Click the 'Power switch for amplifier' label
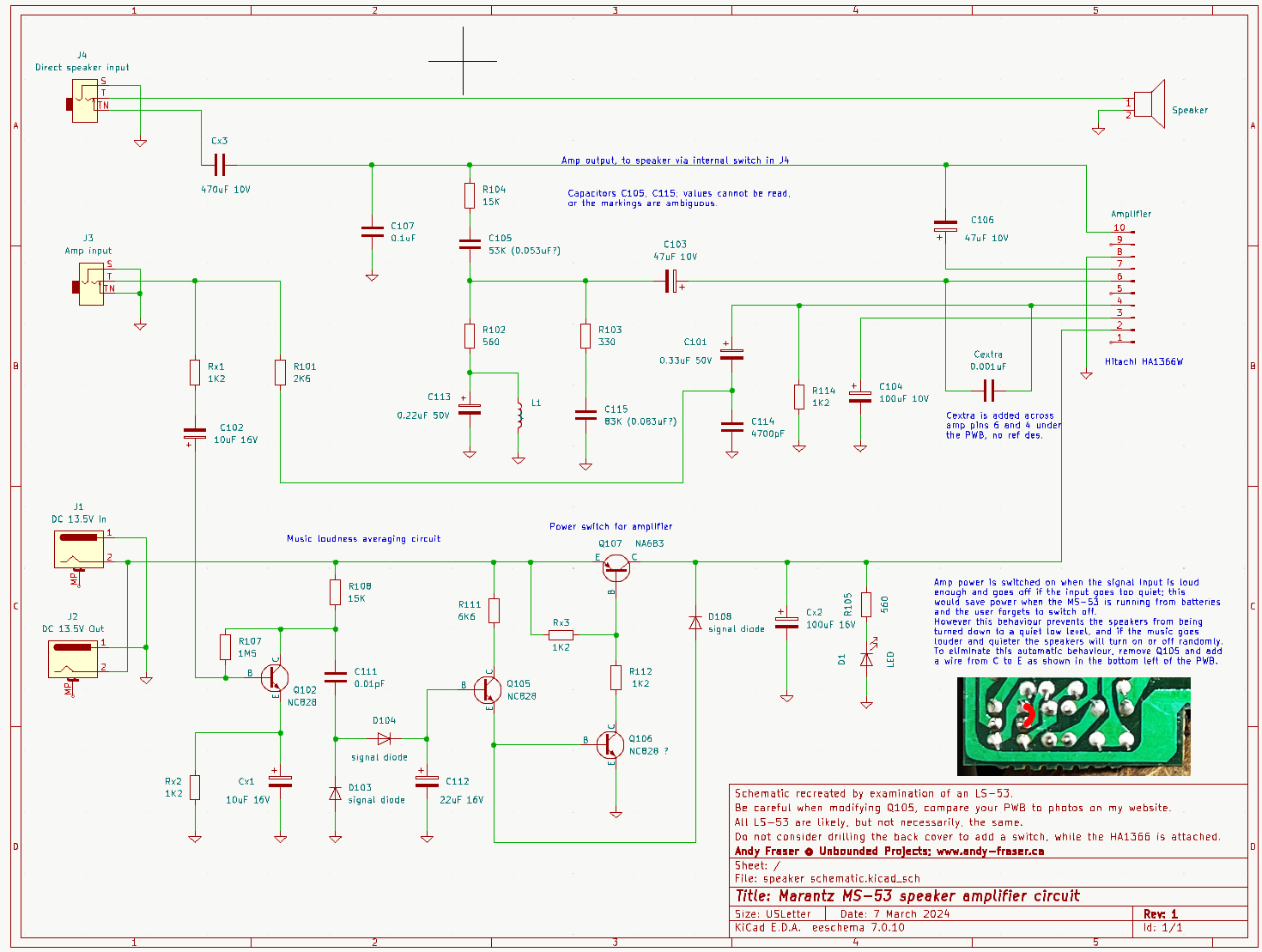This screenshot has width=1262, height=952. click(x=611, y=526)
